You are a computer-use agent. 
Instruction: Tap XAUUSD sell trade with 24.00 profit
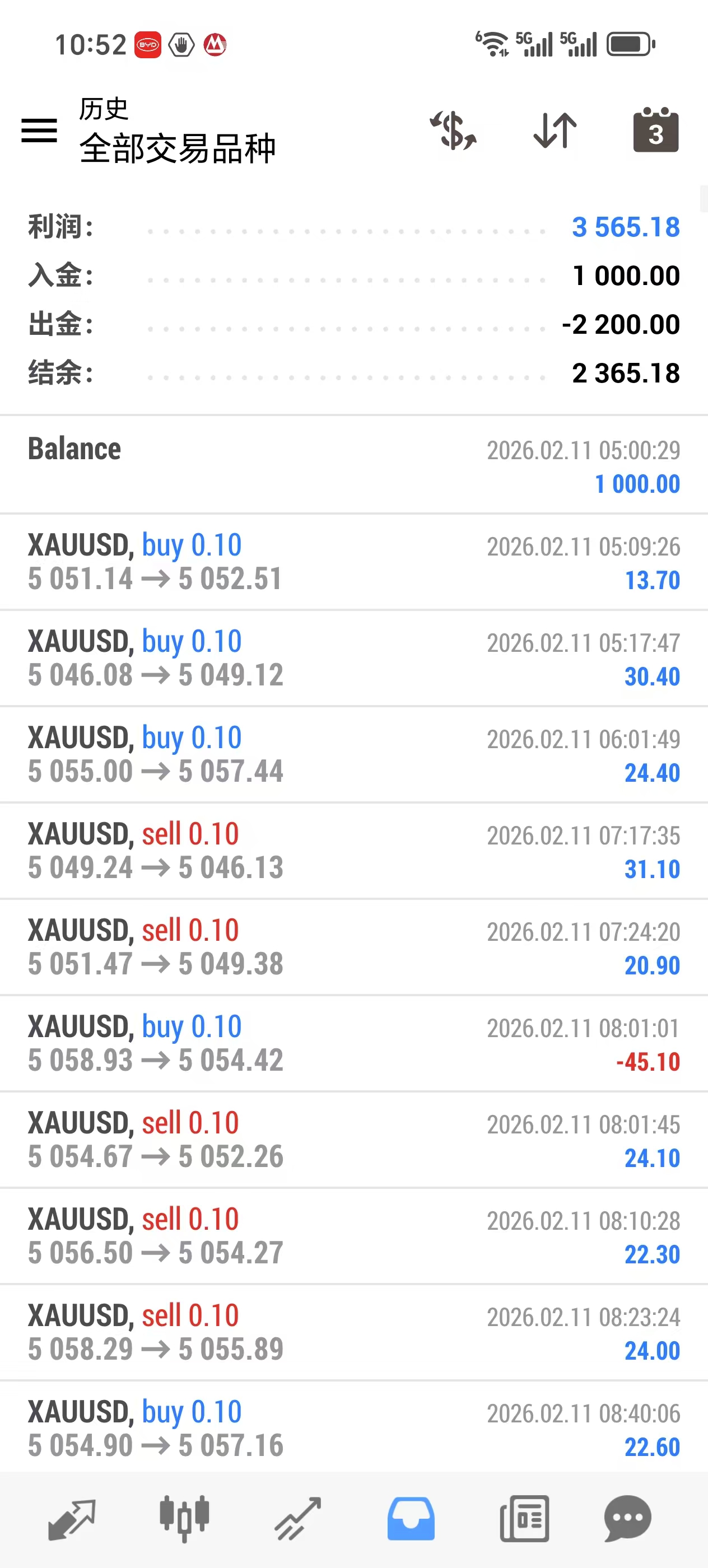tap(353, 1332)
